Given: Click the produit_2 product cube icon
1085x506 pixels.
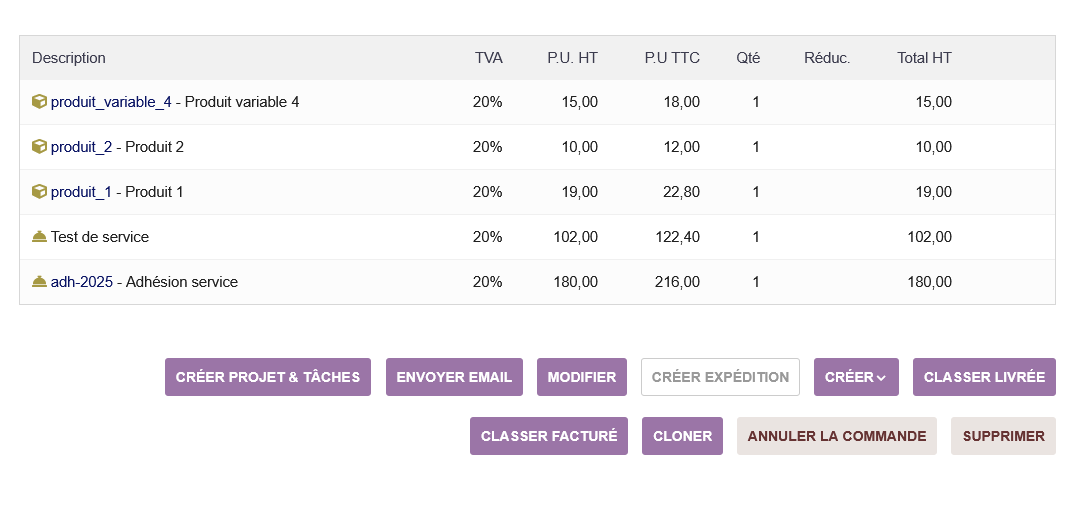Looking at the screenshot, I should click(39, 146).
